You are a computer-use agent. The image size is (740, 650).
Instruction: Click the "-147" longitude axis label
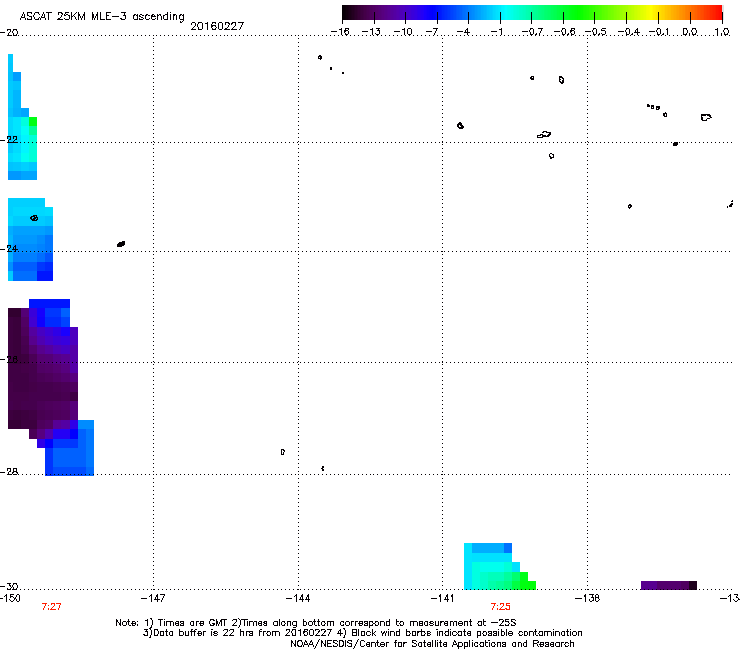click(x=153, y=598)
